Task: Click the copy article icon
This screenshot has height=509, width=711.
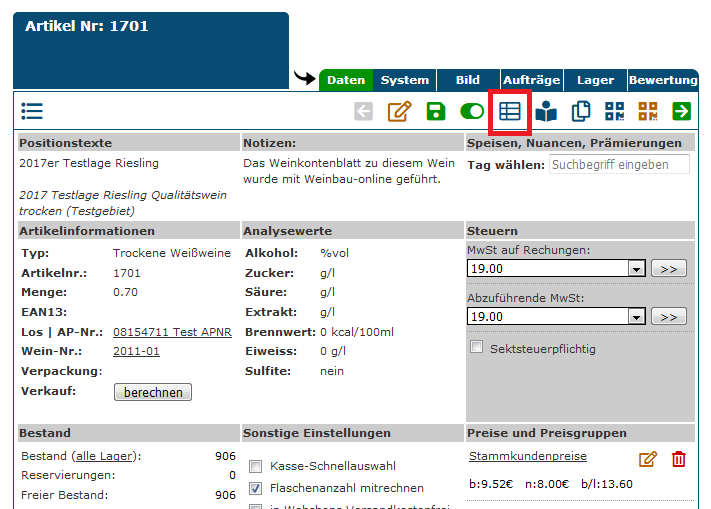Action: click(x=580, y=111)
